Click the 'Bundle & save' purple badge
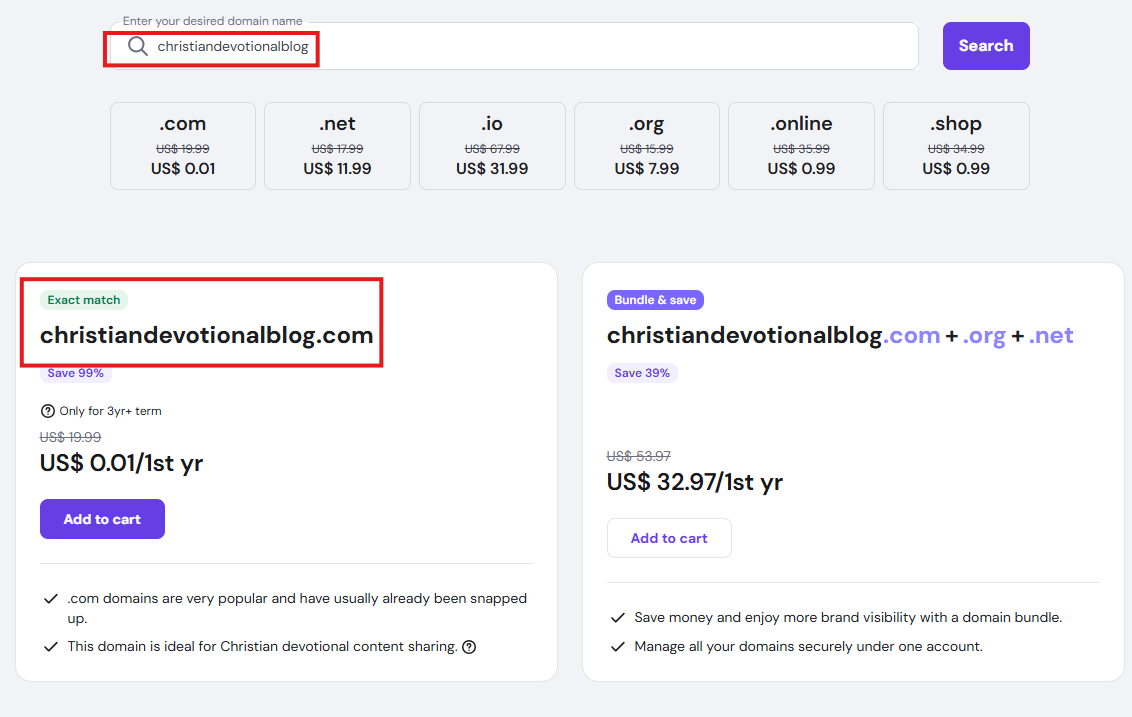Screen dimensions: 1132x717 (655, 300)
